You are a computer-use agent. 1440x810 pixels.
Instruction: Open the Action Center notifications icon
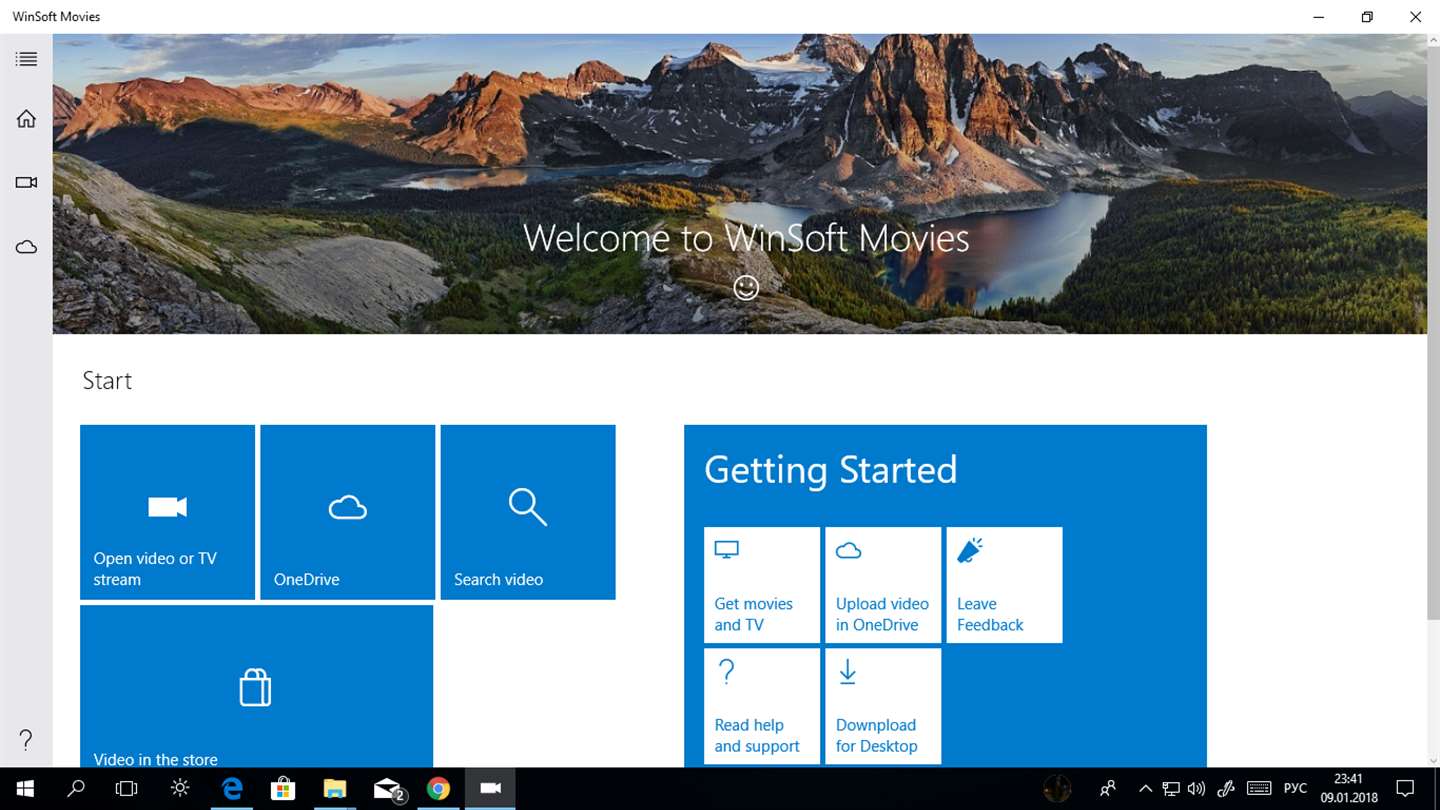pyautogui.click(x=1405, y=789)
